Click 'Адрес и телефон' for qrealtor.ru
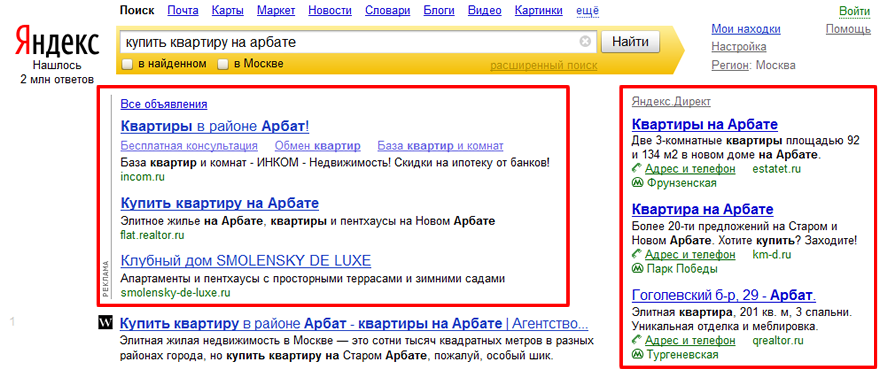 tap(690, 340)
